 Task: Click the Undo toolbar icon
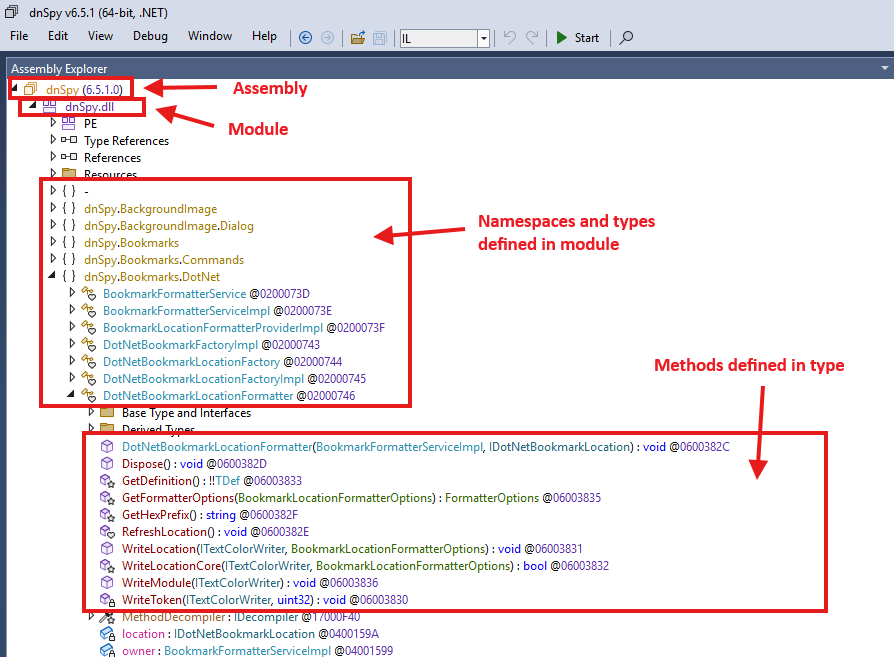click(509, 38)
